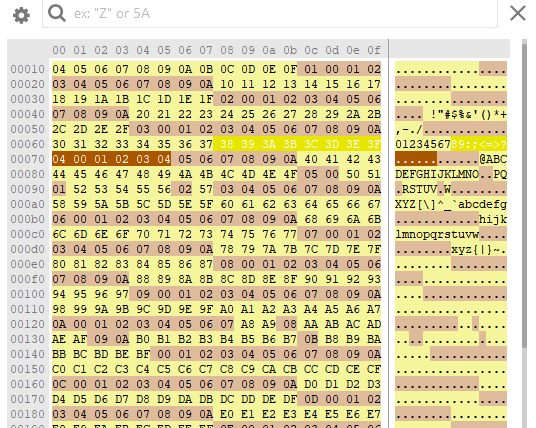536x428 pixels.
Task: Select column header 0a
Action: pos(269,51)
